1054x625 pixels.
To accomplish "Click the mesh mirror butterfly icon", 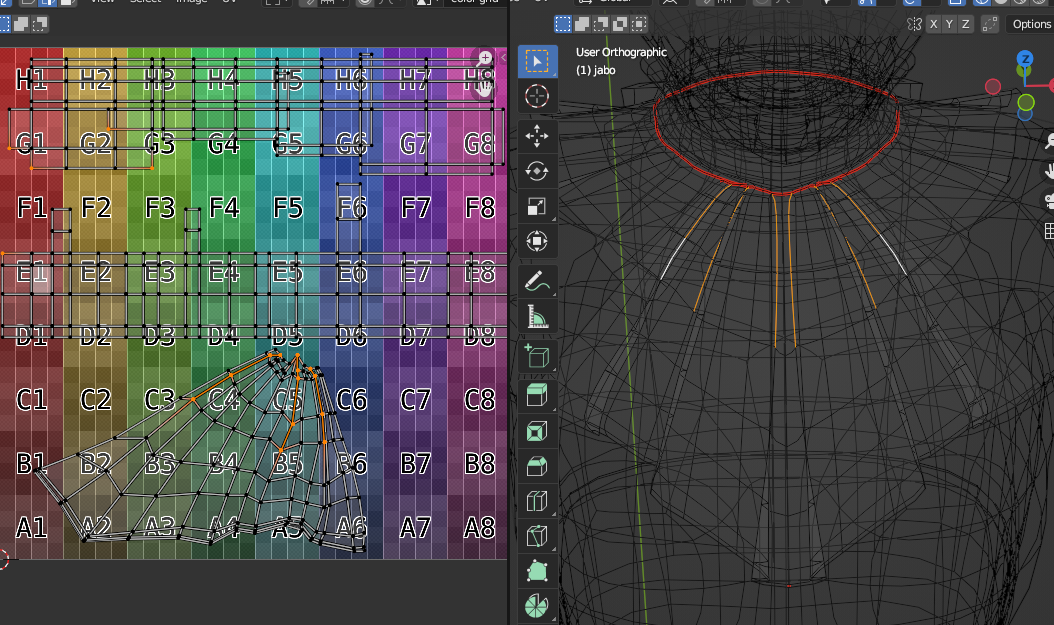I will click(x=914, y=24).
